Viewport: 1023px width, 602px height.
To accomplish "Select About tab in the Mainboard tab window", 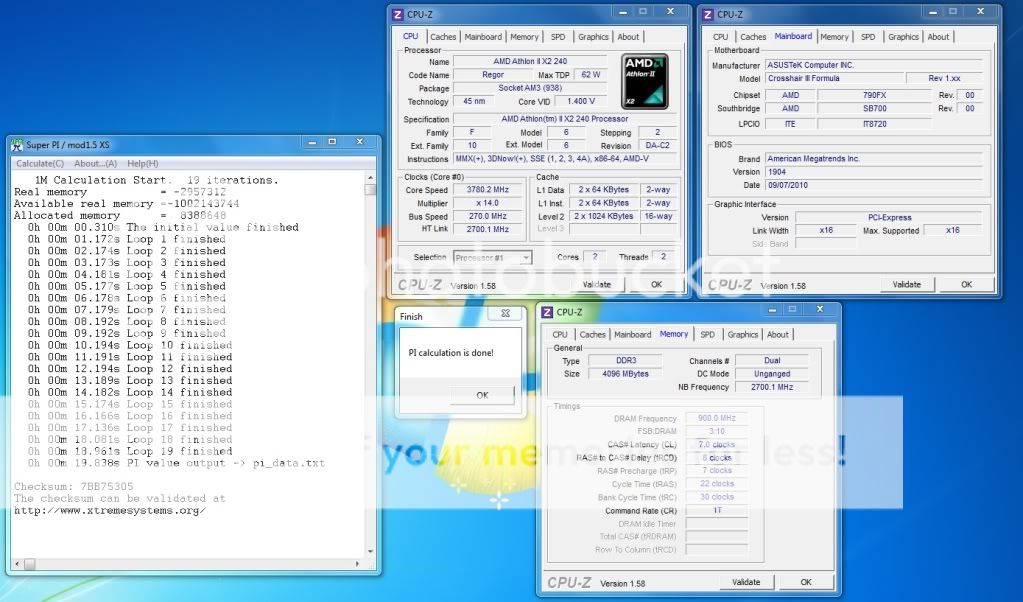I will (x=938, y=37).
